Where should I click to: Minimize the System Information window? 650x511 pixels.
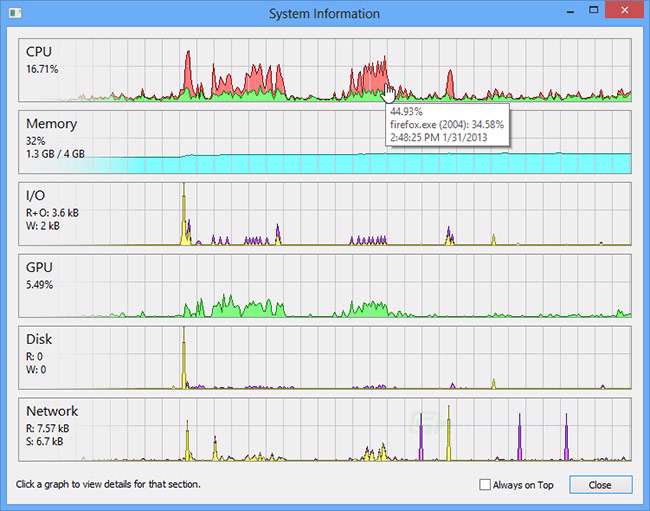point(565,10)
